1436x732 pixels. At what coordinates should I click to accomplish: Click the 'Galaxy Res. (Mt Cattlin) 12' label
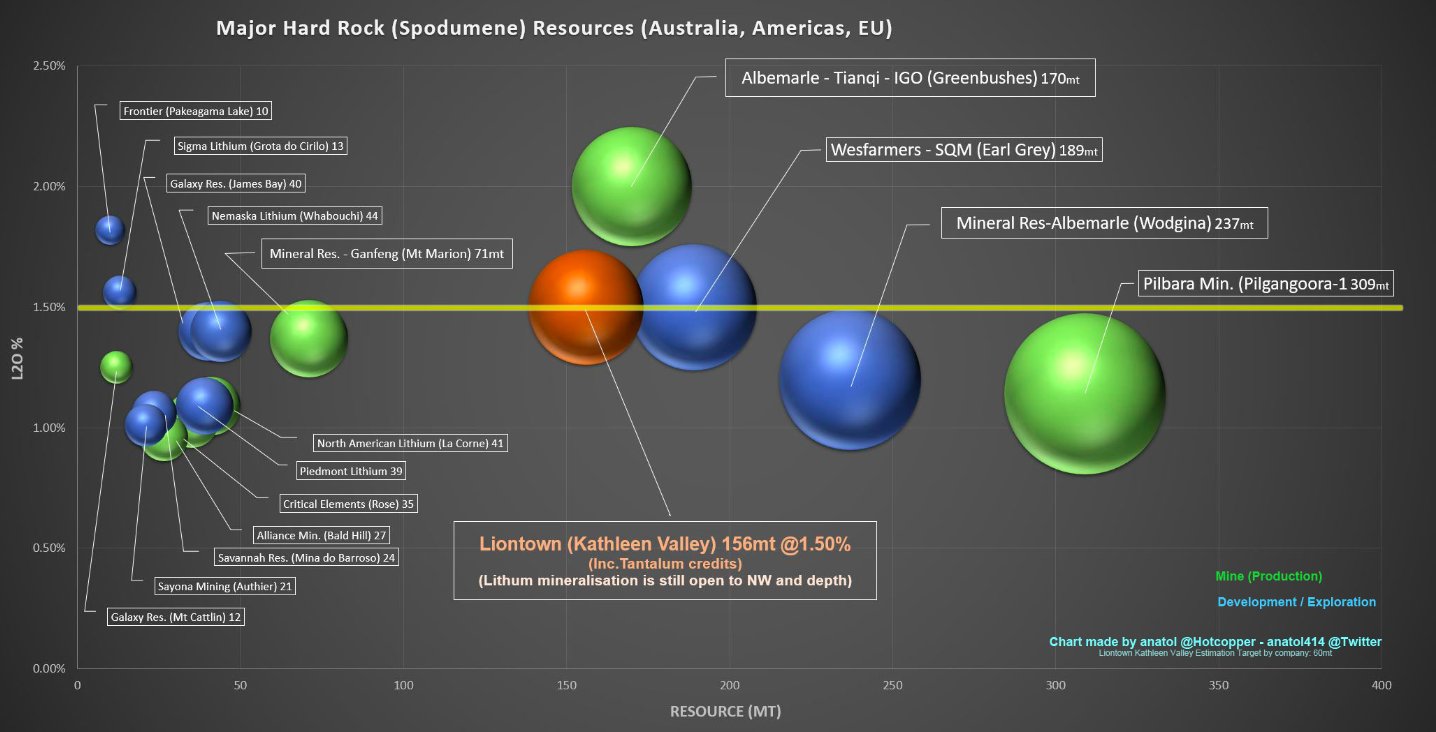pos(176,617)
